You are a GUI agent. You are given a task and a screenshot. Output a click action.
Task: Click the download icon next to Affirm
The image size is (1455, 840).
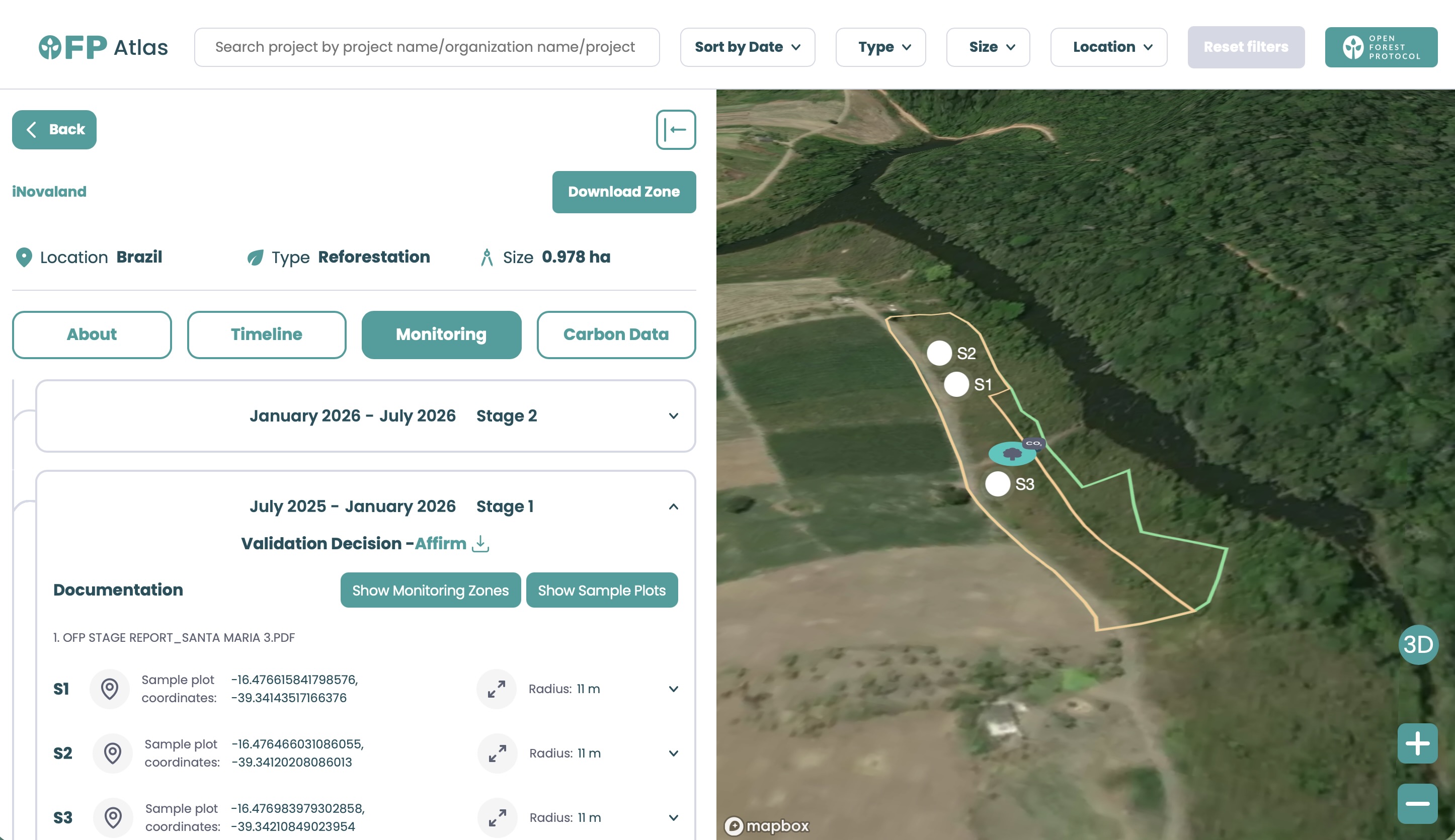pos(480,543)
